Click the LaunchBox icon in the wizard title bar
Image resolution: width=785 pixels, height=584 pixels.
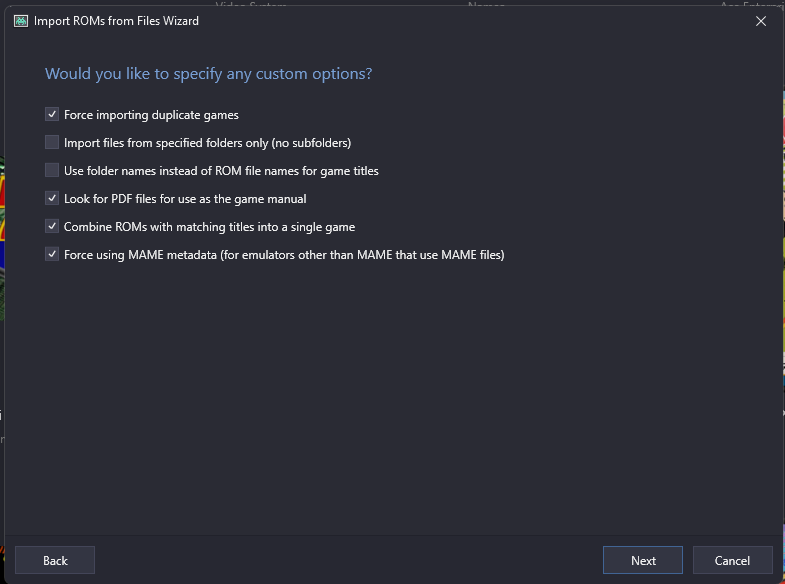21,21
